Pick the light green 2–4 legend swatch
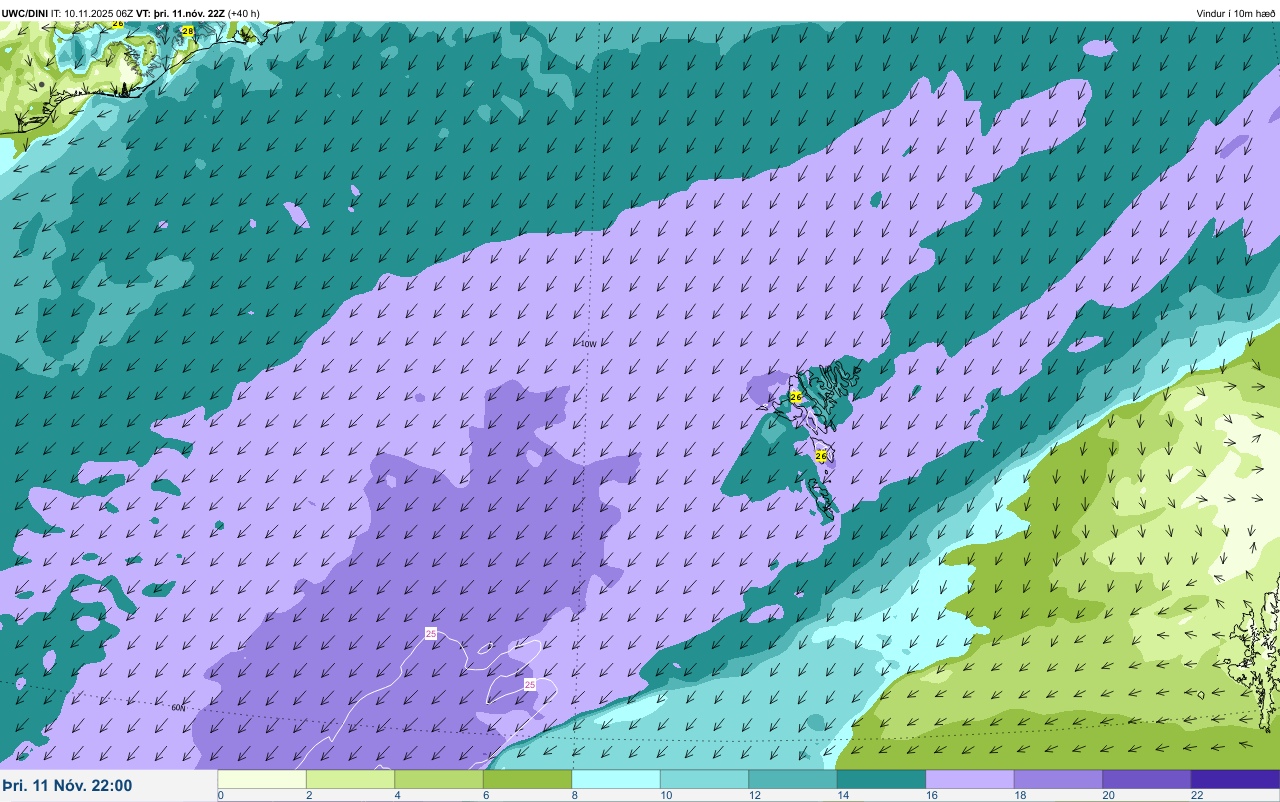1280x802 pixels. click(350, 779)
